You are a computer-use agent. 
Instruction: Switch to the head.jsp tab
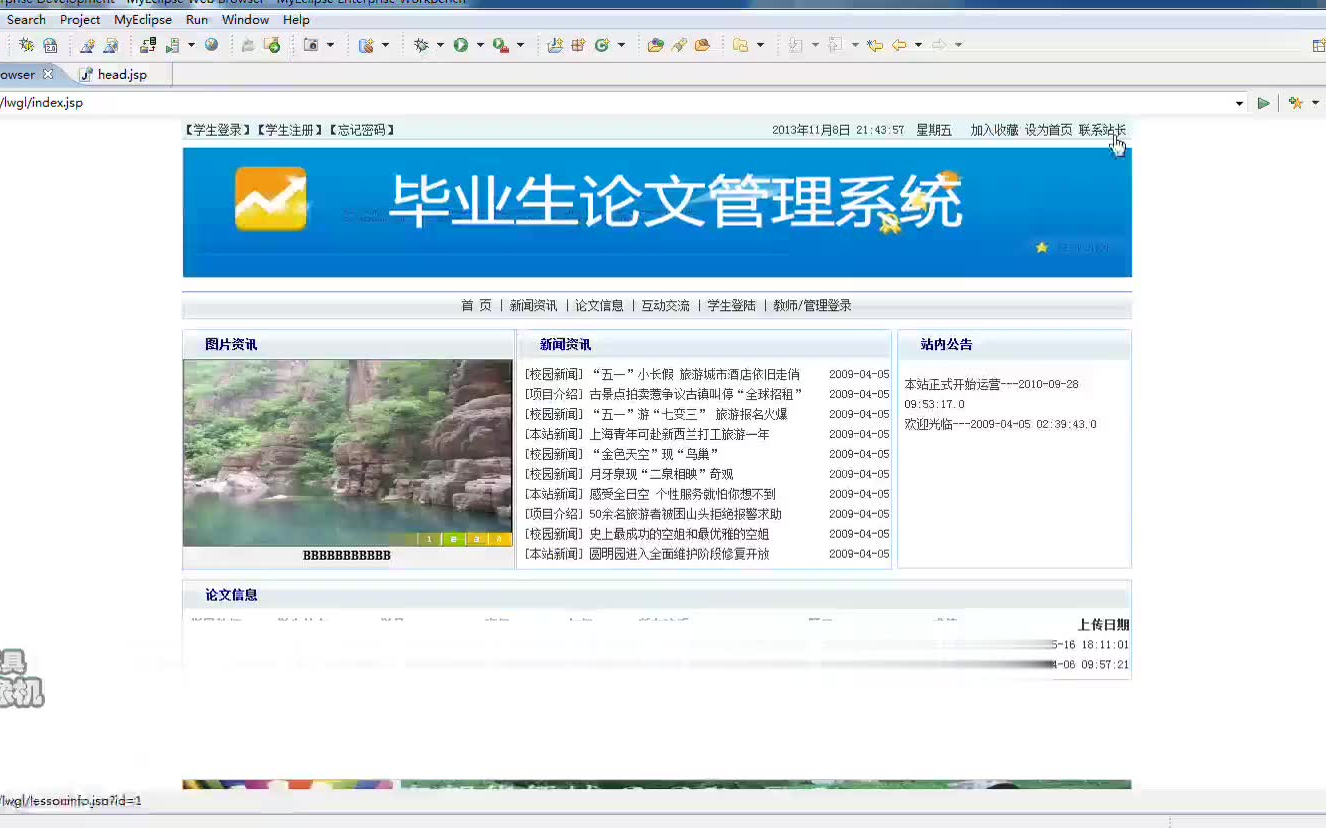tap(120, 74)
